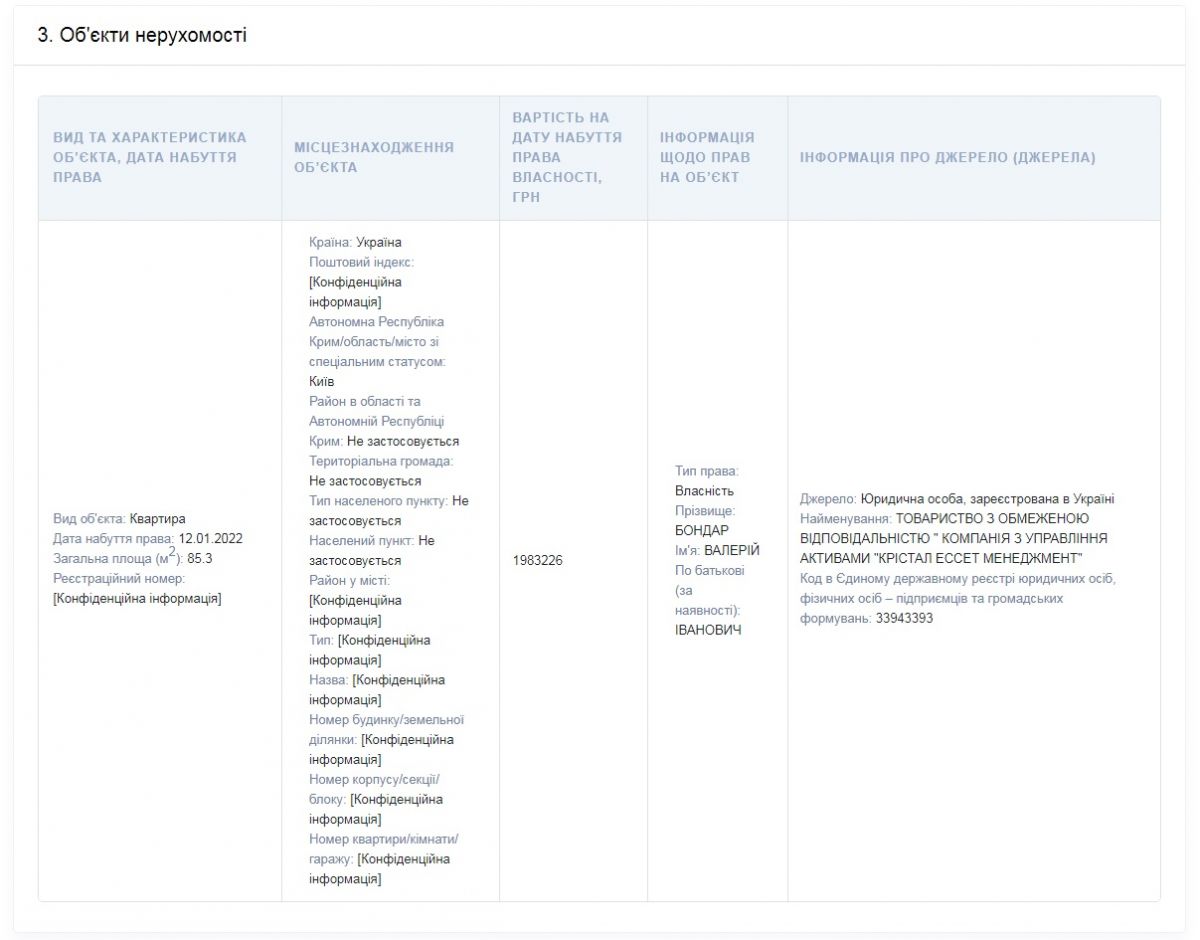Click the total area value 85.3
Image resolution: width=1200 pixels, height=940 pixels.
199,559
